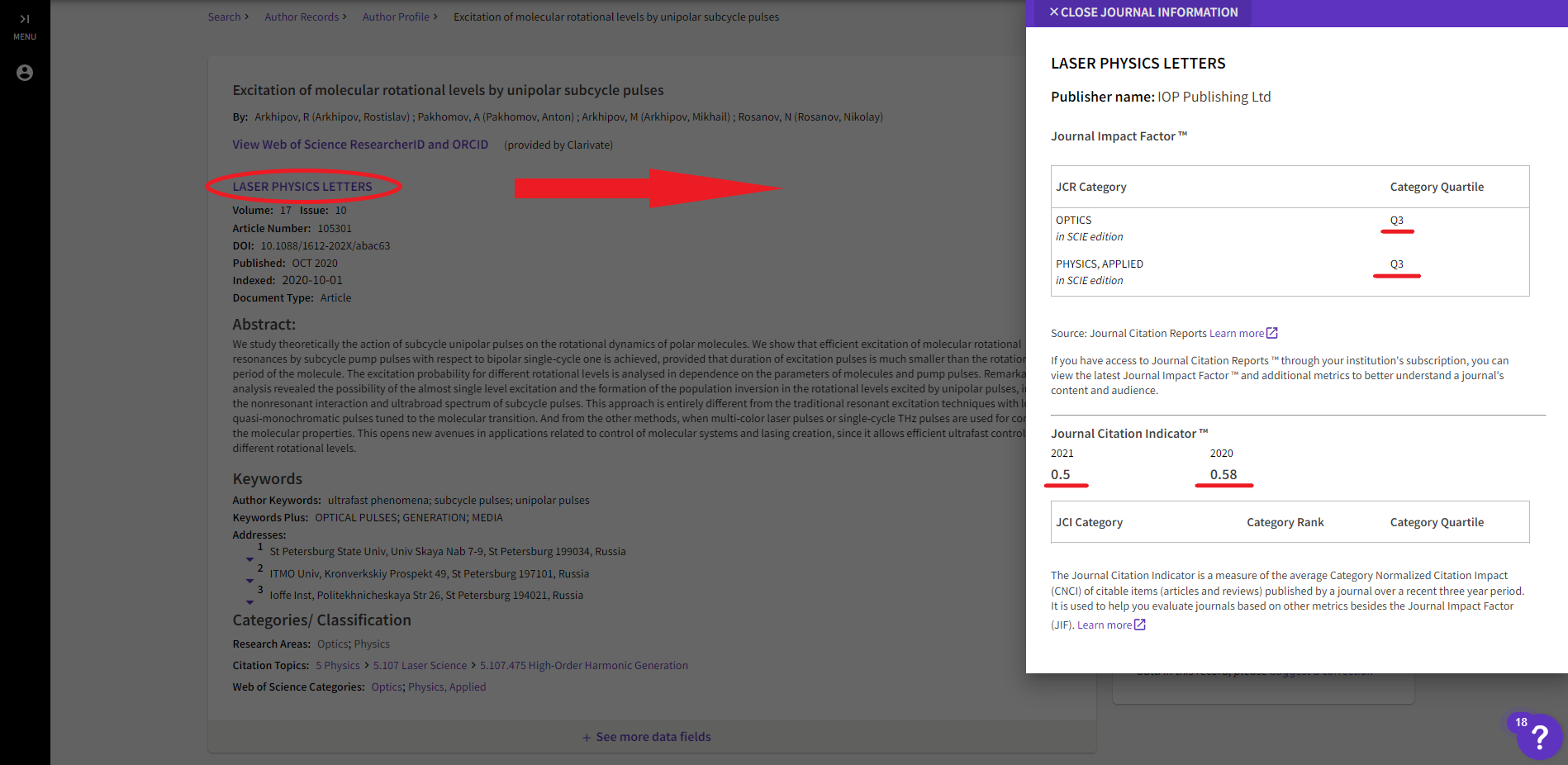Select the article title heading

click(x=448, y=90)
